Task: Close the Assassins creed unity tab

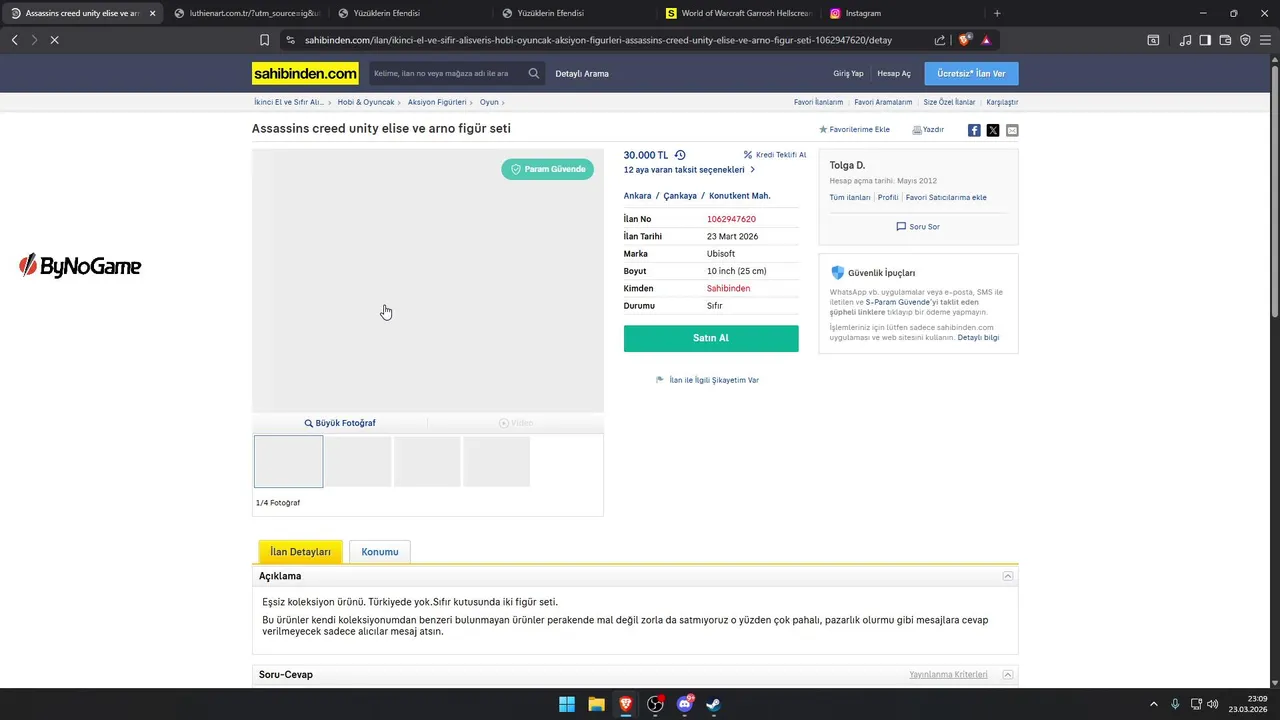Action: [x=152, y=13]
